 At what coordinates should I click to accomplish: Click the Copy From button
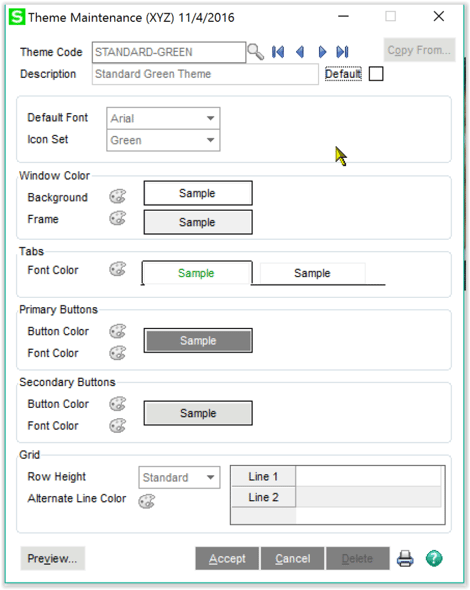tap(419, 50)
